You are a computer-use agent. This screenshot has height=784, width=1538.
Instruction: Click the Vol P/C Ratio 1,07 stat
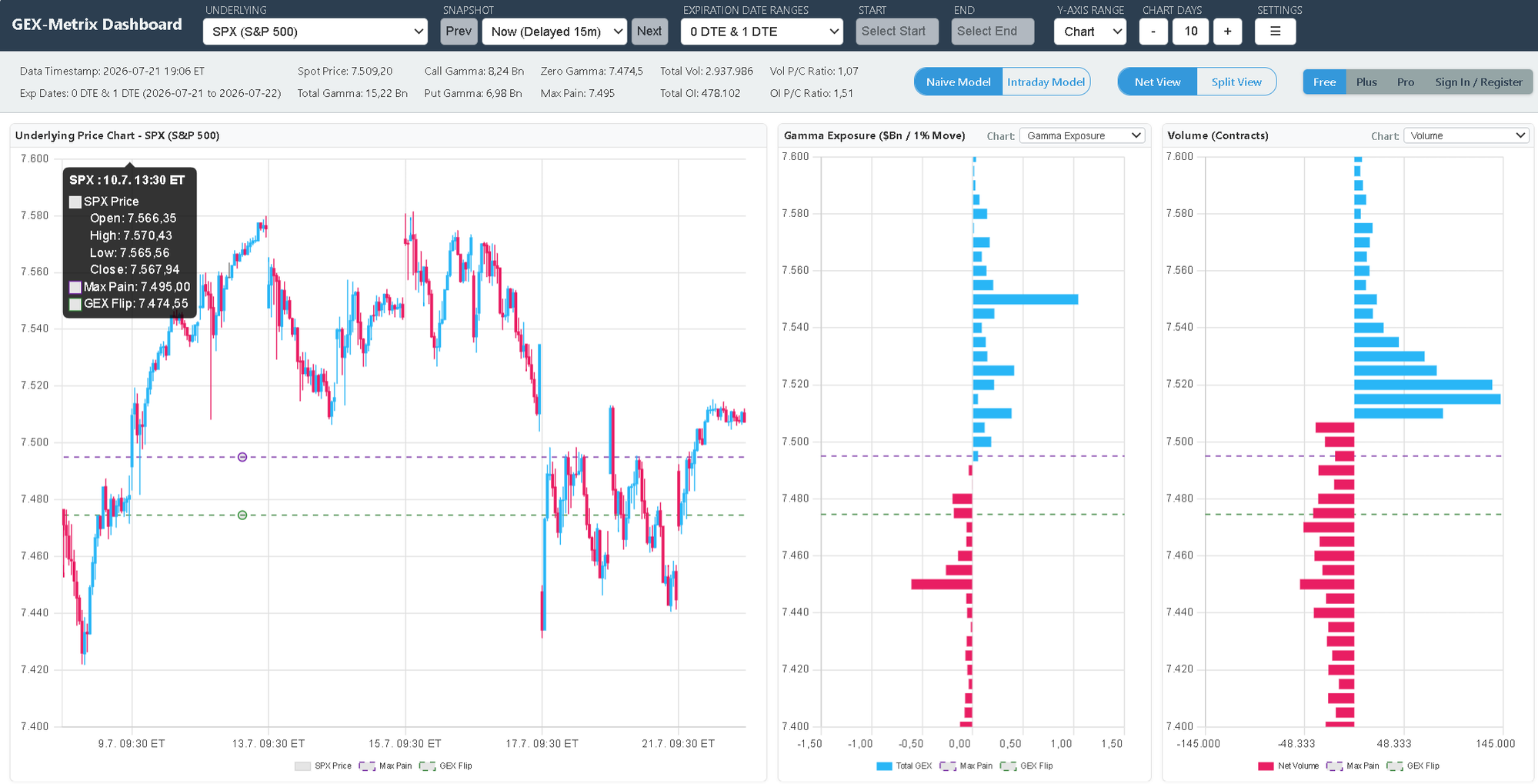(814, 71)
